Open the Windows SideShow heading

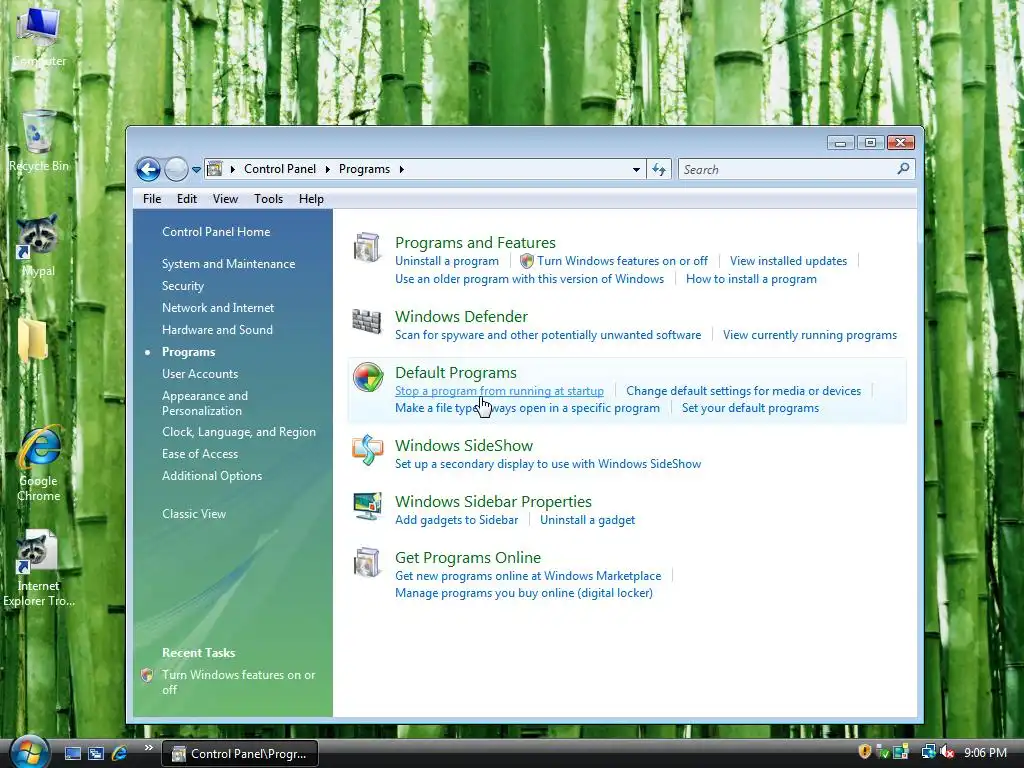[464, 446]
